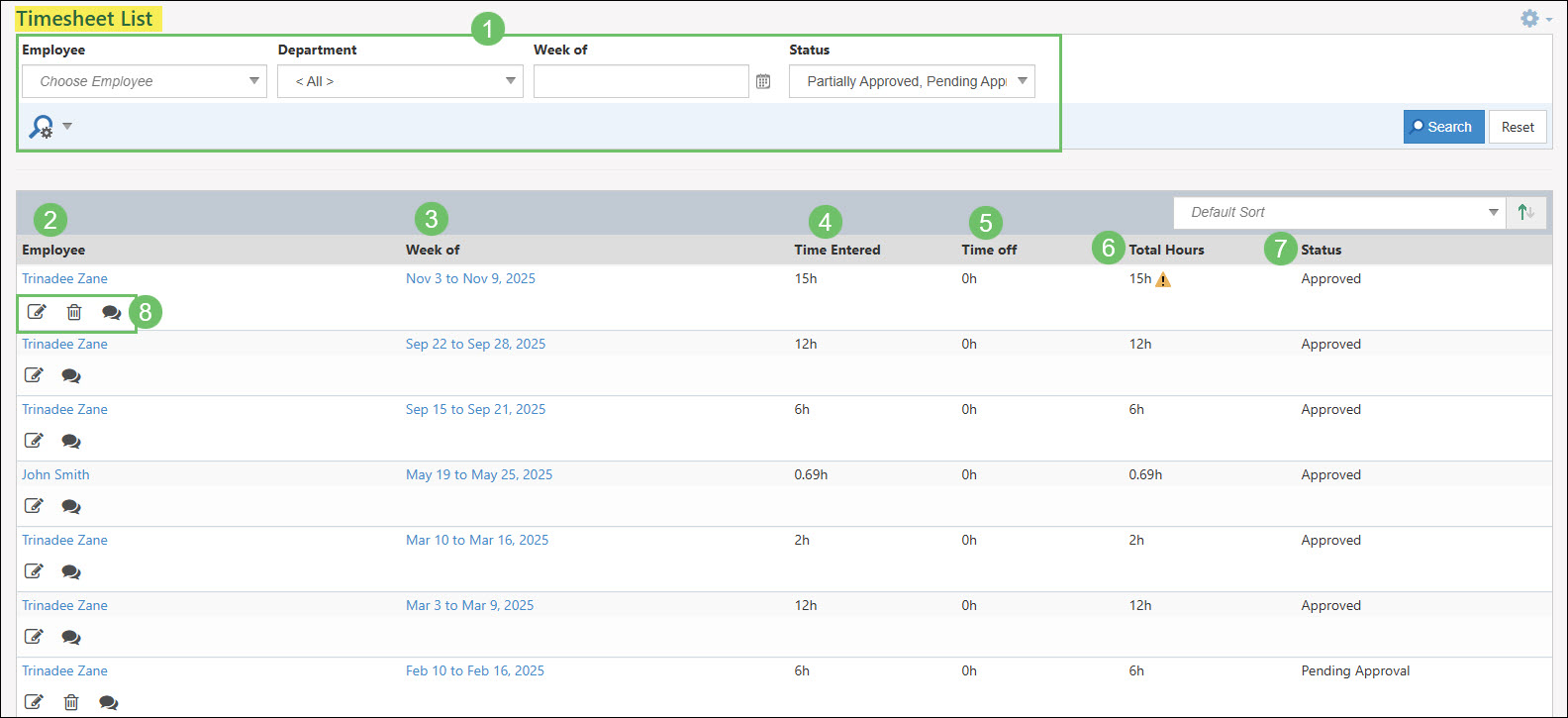Click the Status column header
The width and height of the screenshot is (1568, 718).
click(1321, 250)
